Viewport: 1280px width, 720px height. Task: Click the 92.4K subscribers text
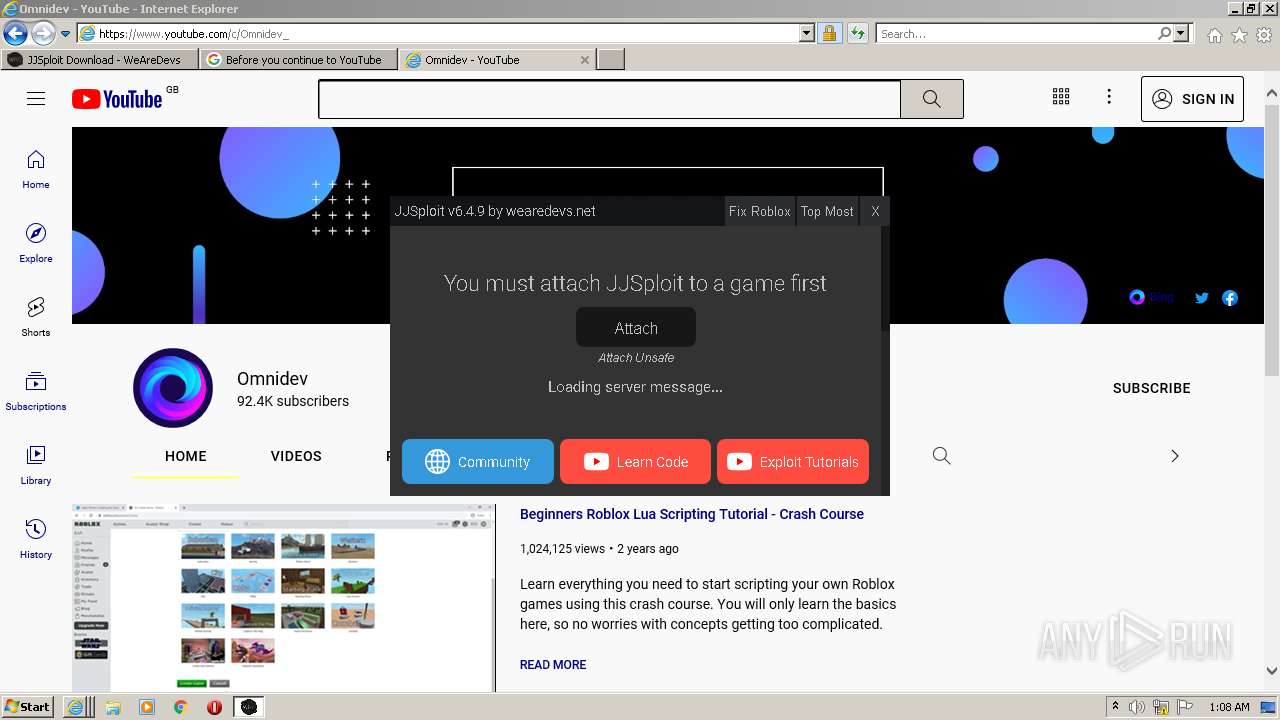click(293, 401)
